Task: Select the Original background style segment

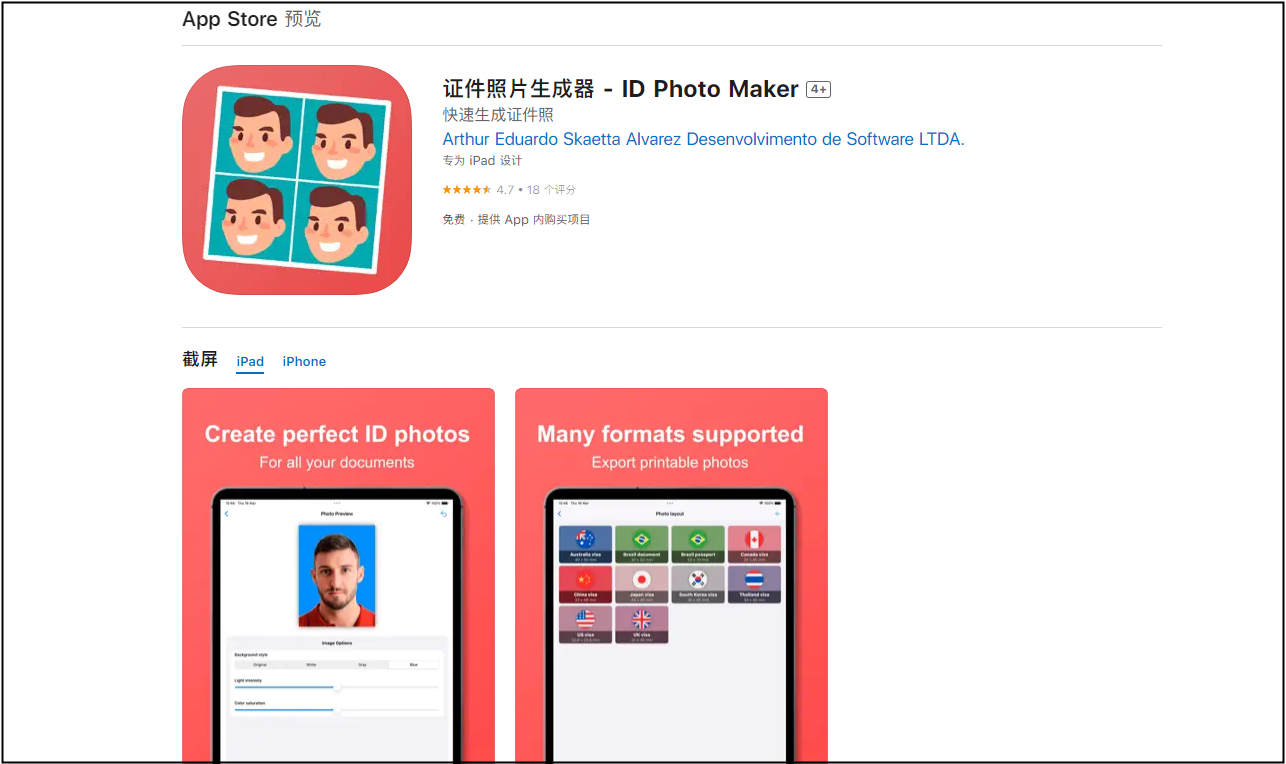Action: 260,664
